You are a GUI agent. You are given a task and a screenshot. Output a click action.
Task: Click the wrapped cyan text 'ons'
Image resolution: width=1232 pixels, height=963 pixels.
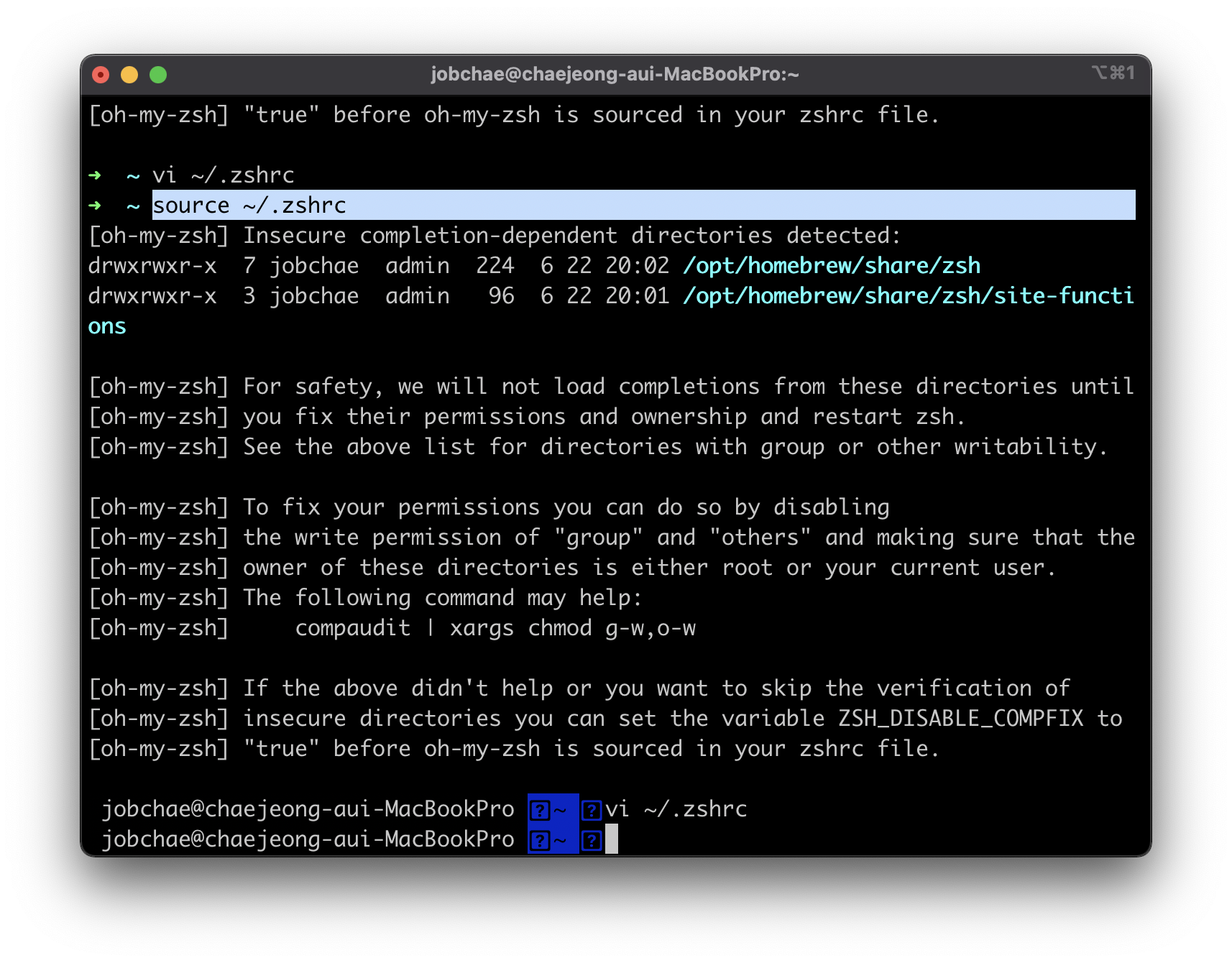(107, 326)
